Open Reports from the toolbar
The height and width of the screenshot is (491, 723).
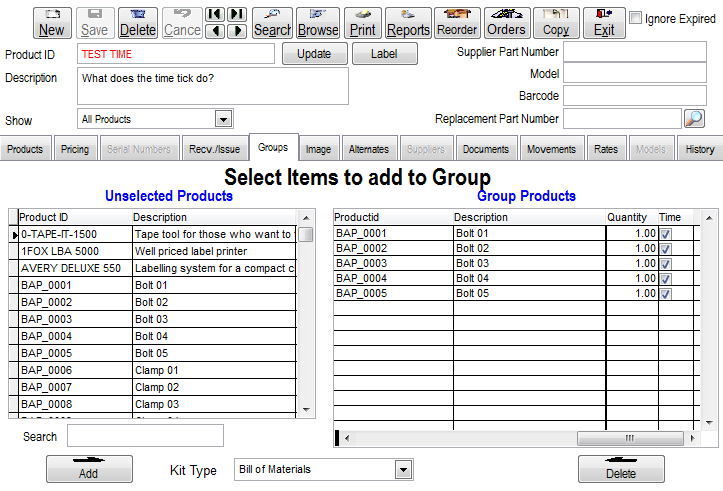[x=408, y=22]
